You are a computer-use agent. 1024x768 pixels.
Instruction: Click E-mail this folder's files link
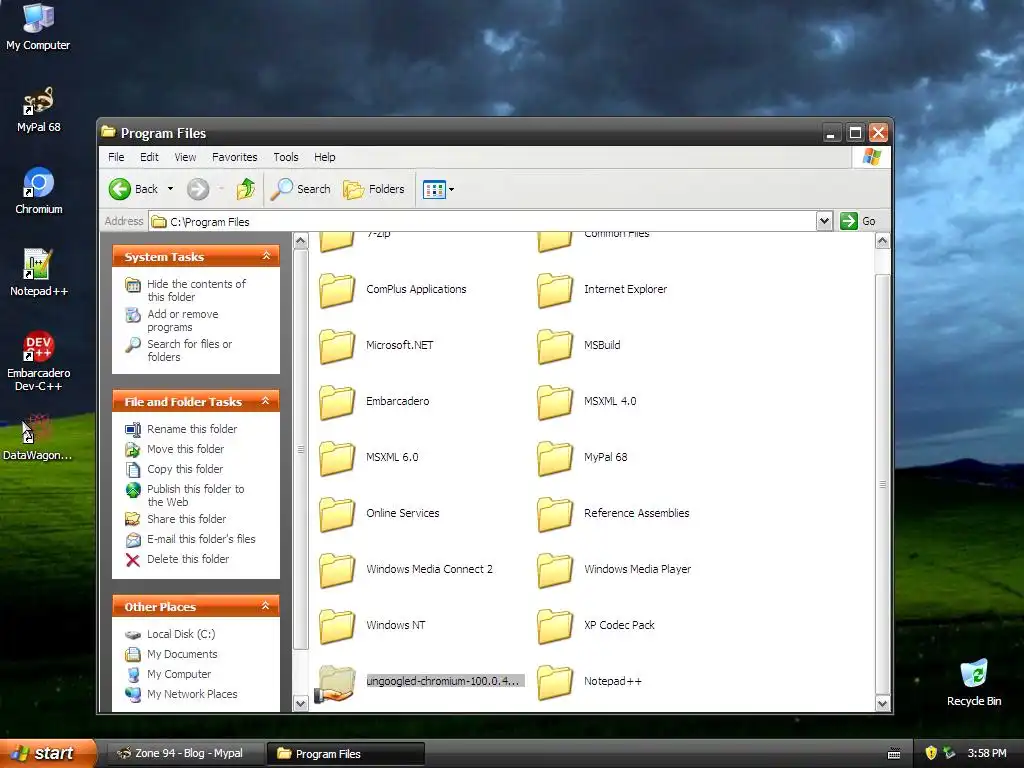(201, 539)
